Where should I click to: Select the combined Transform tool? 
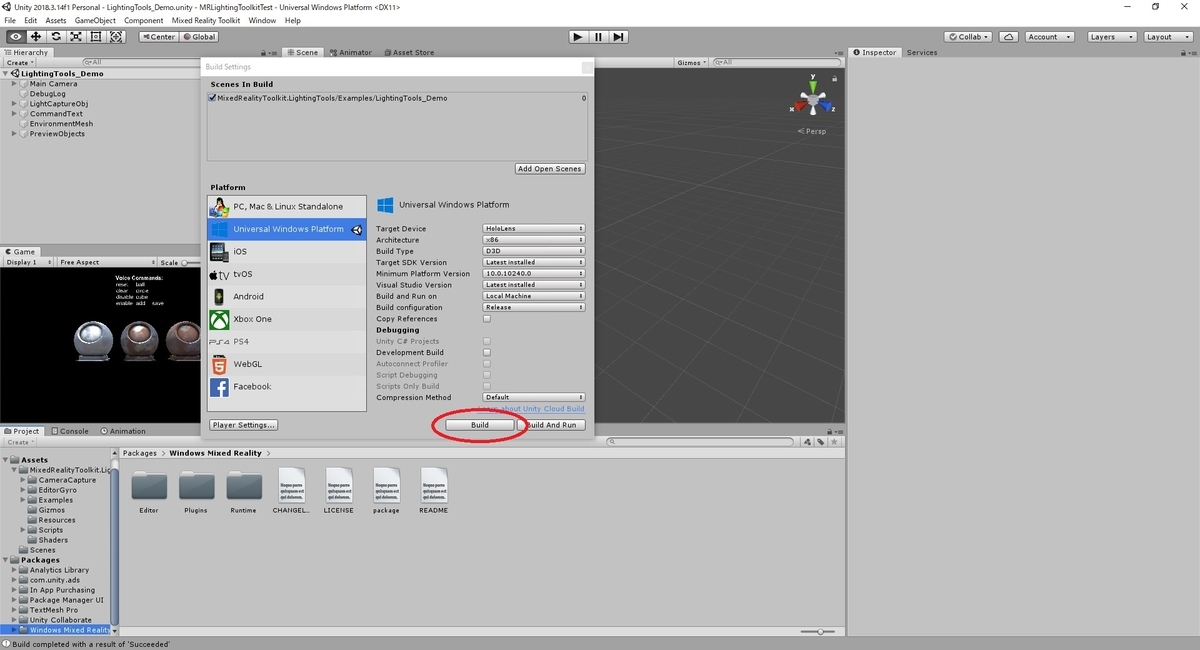click(116, 37)
